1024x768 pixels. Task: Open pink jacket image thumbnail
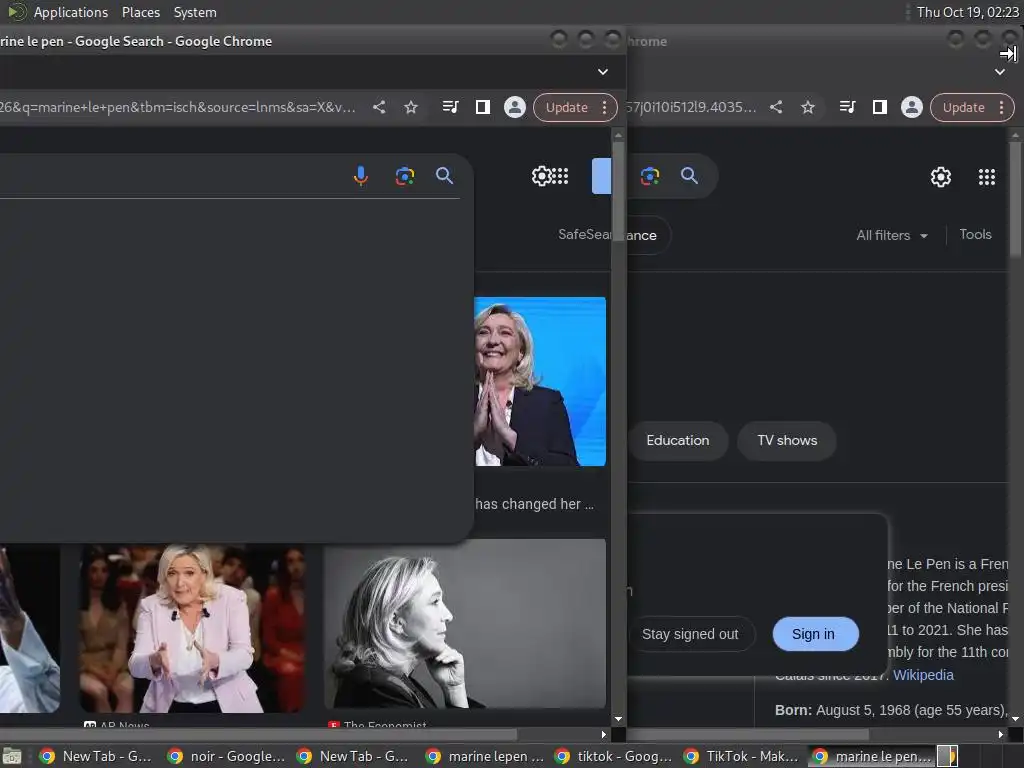(192, 628)
